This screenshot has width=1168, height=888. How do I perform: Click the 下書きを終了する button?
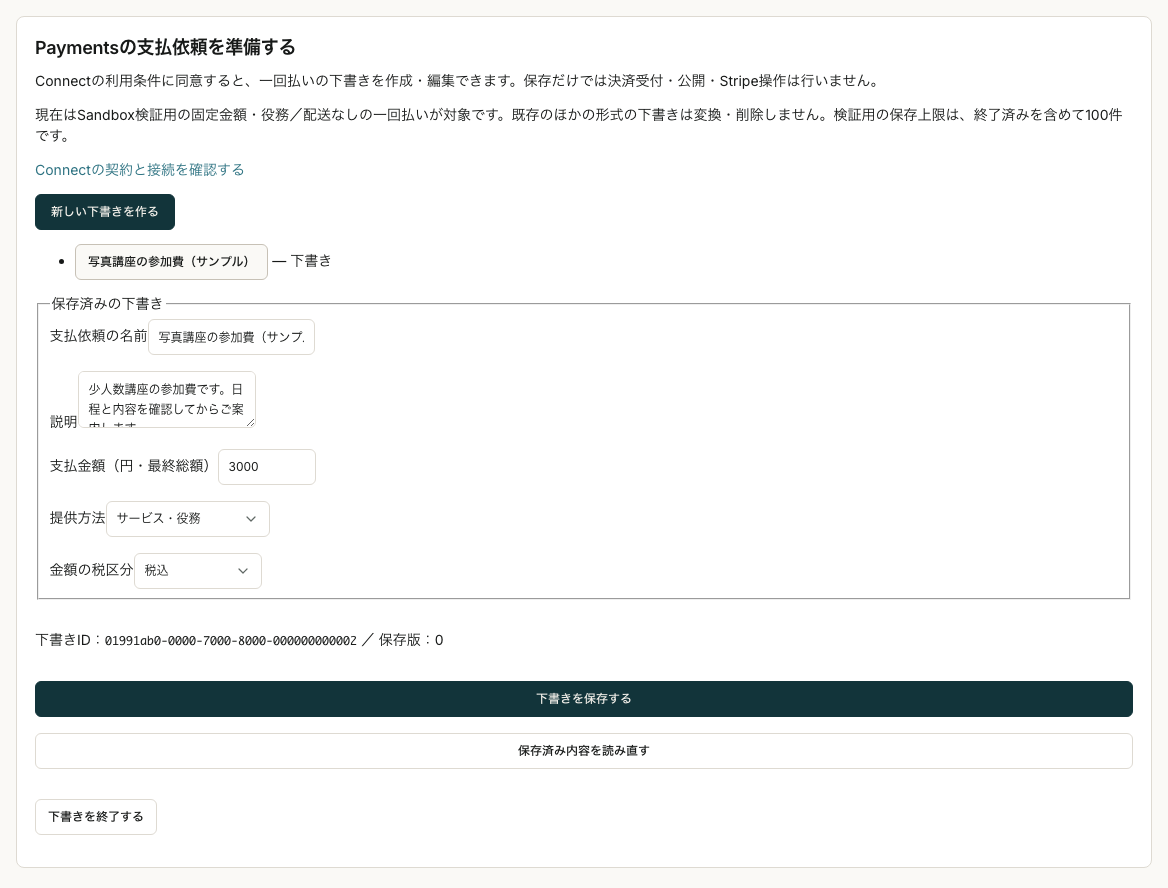96,817
